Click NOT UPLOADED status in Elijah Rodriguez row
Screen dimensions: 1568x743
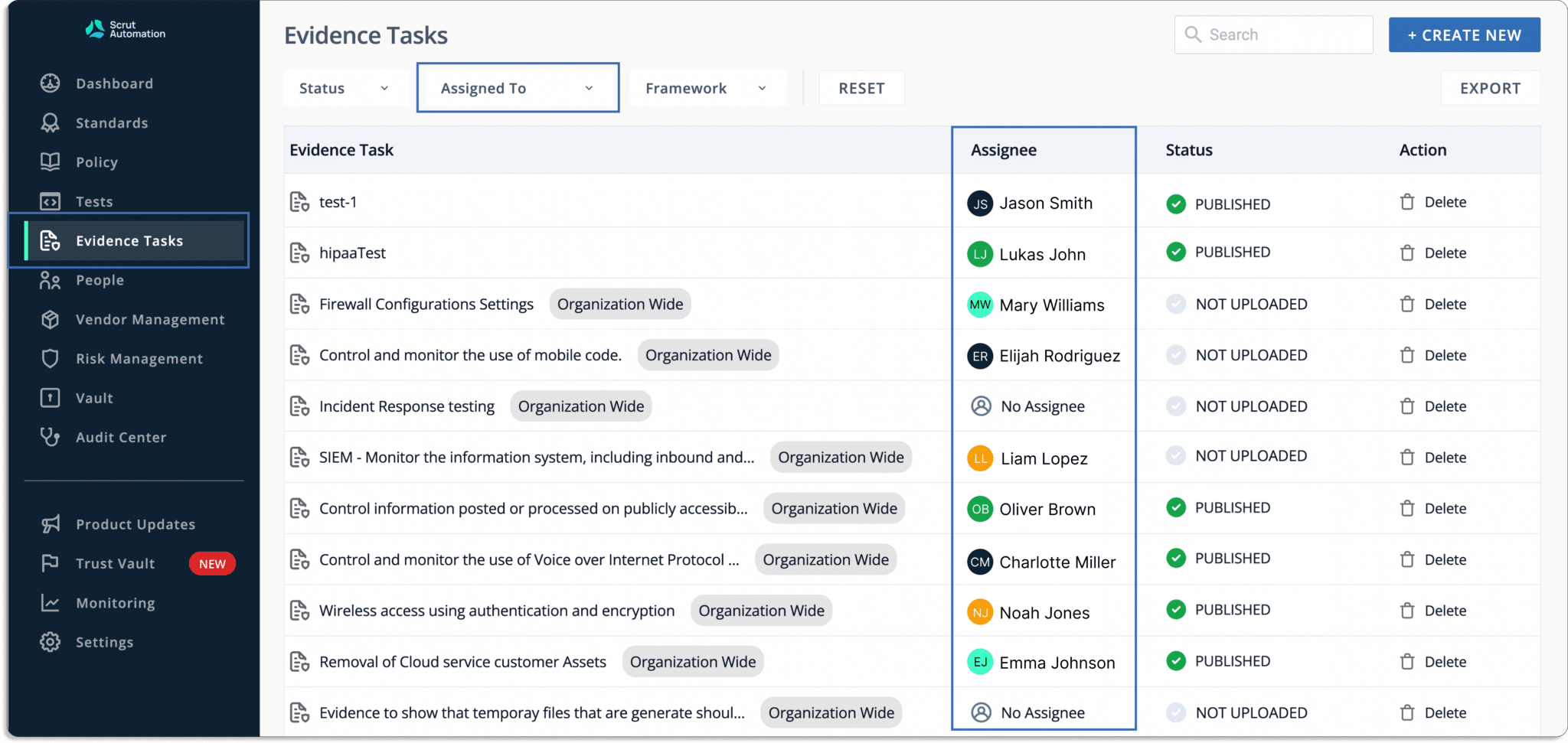point(1252,355)
